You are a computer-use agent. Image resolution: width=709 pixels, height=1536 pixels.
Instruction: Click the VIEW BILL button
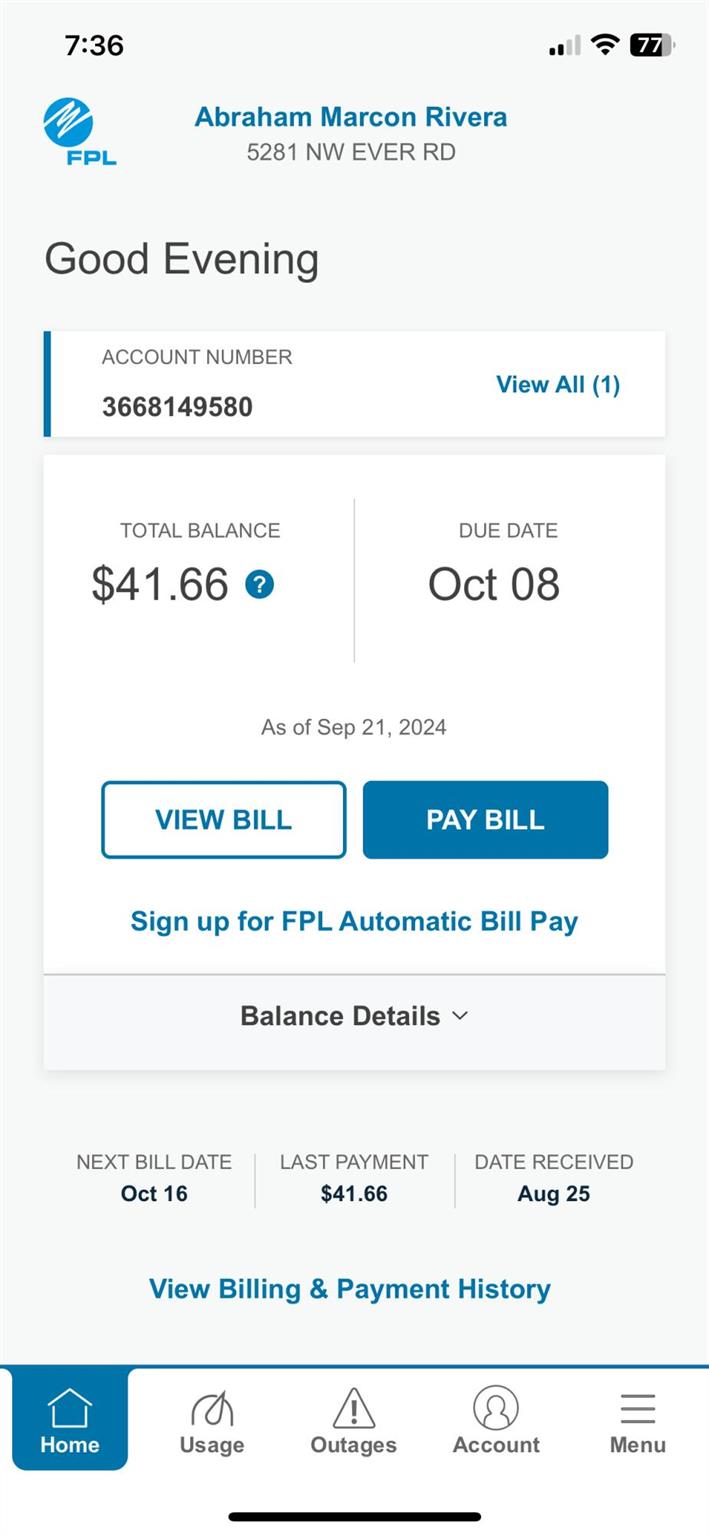[x=224, y=820]
